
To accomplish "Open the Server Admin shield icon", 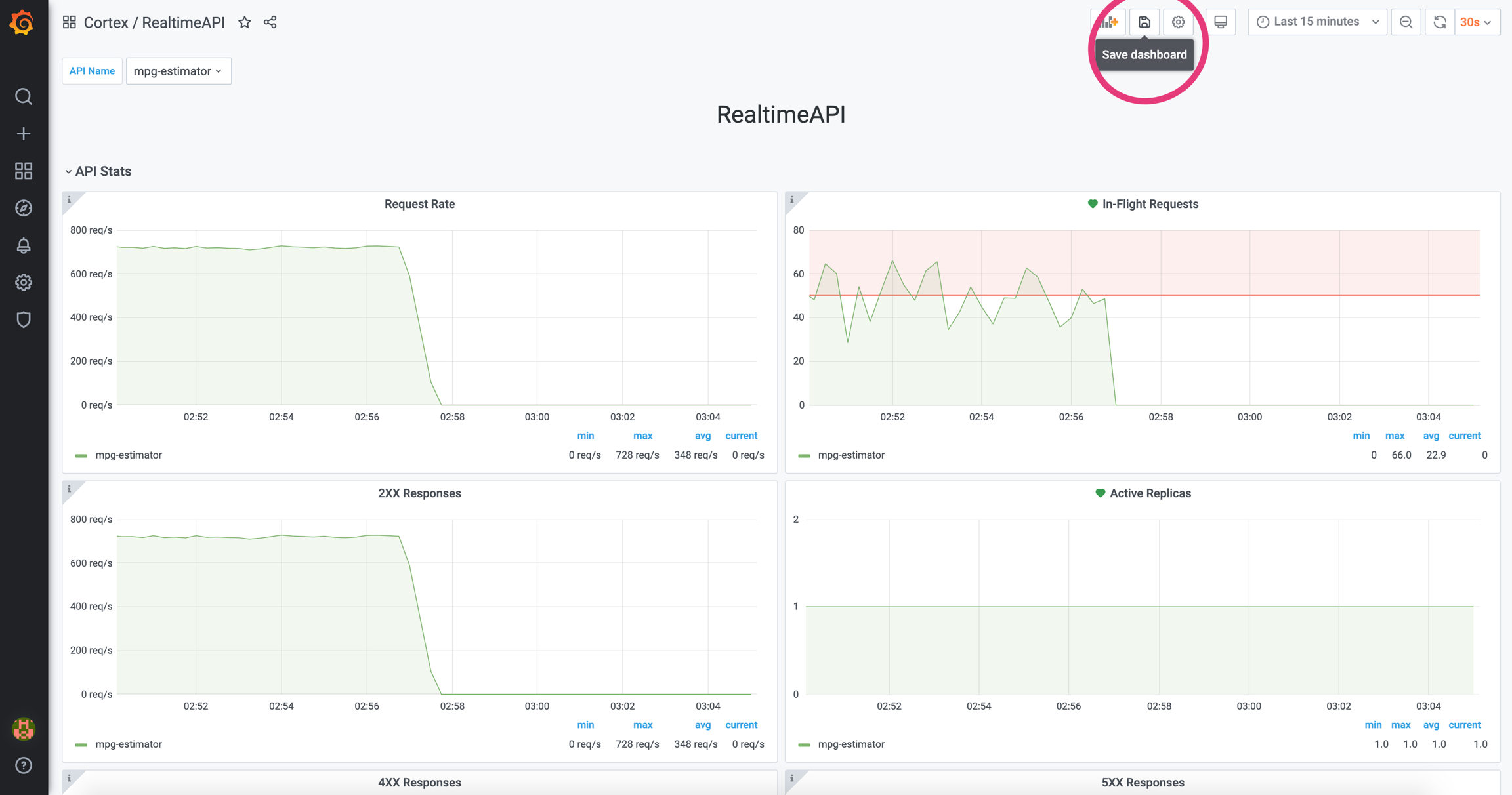I will click(24, 319).
